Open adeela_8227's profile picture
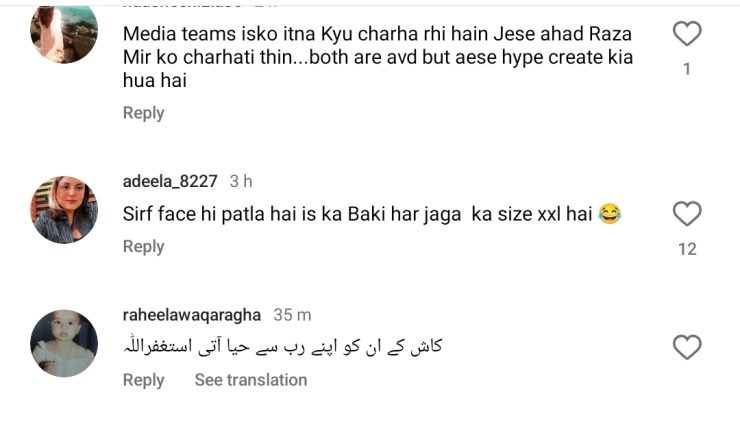 [65, 210]
